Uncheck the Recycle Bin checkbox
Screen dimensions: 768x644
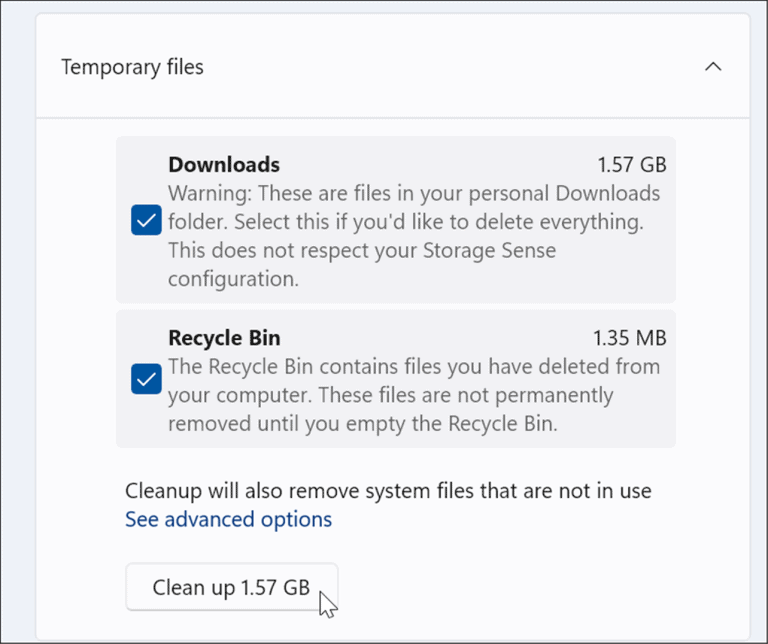point(147,380)
